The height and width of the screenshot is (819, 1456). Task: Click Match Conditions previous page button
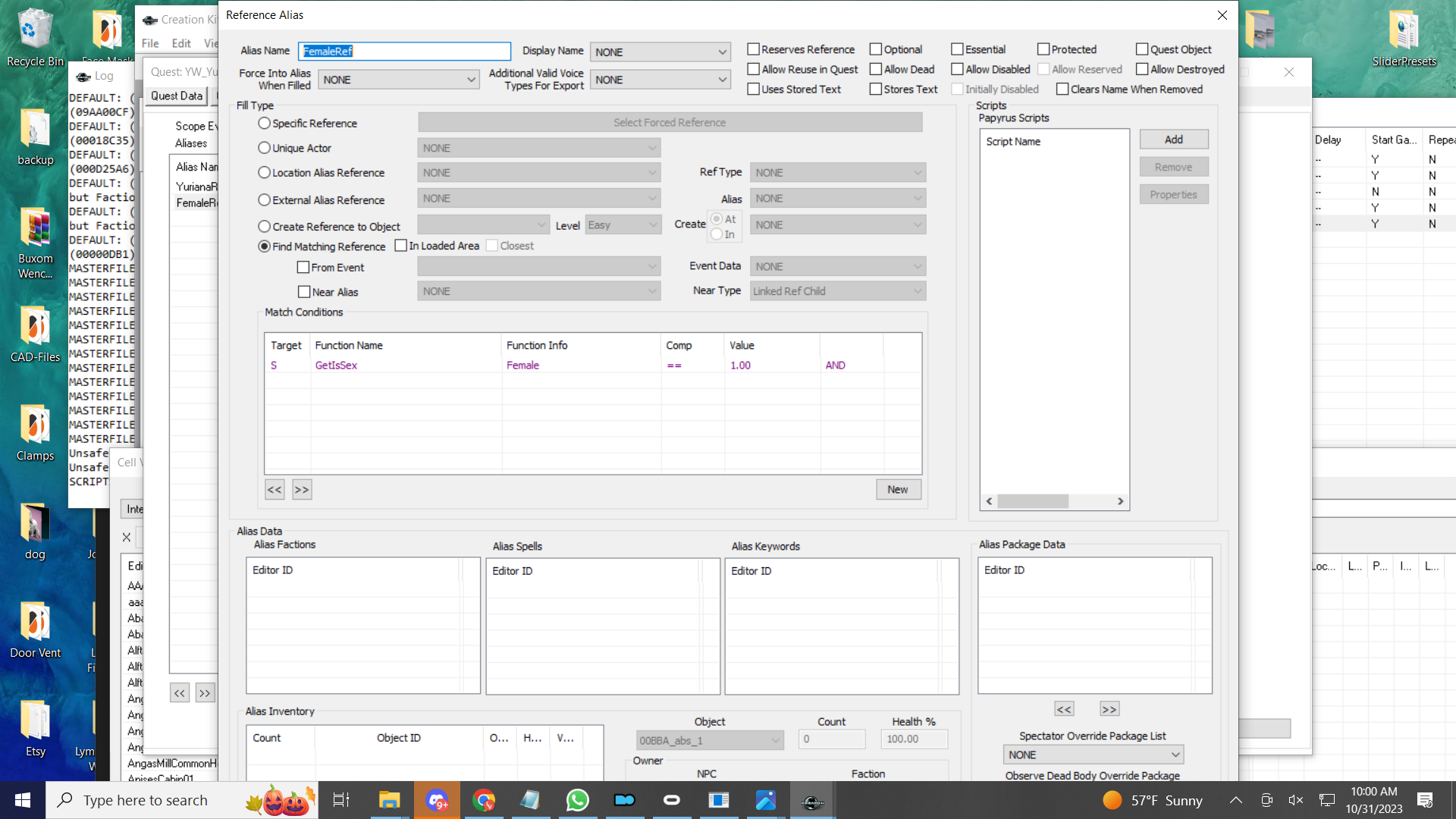[x=275, y=489]
